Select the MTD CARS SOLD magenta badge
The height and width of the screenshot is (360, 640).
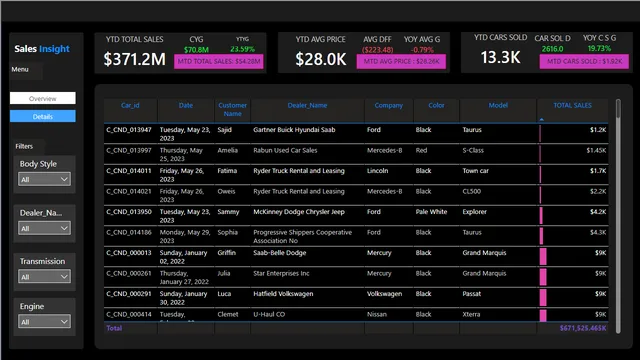(584, 62)
